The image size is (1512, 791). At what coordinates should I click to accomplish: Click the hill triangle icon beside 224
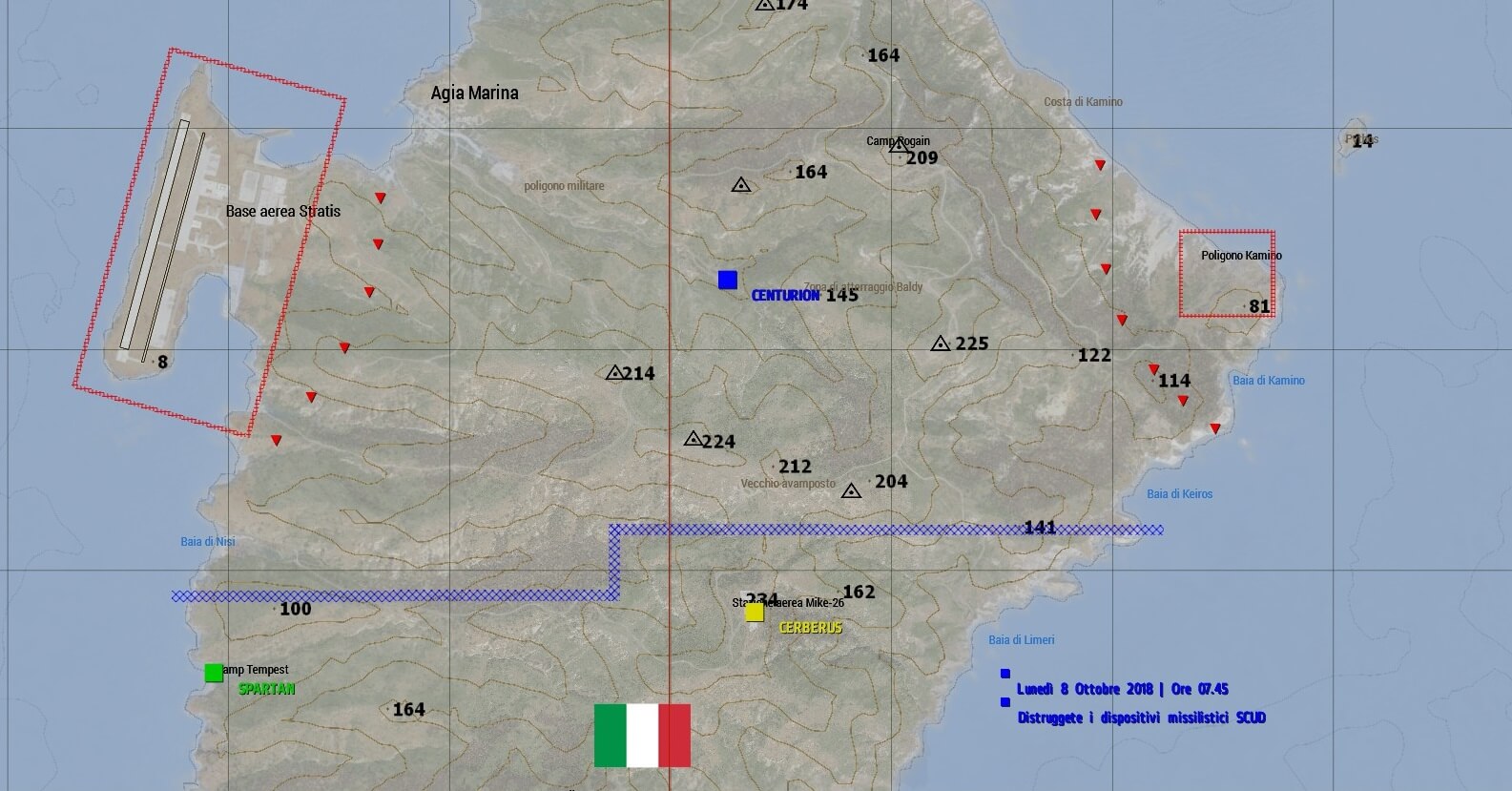coord(694,439)
